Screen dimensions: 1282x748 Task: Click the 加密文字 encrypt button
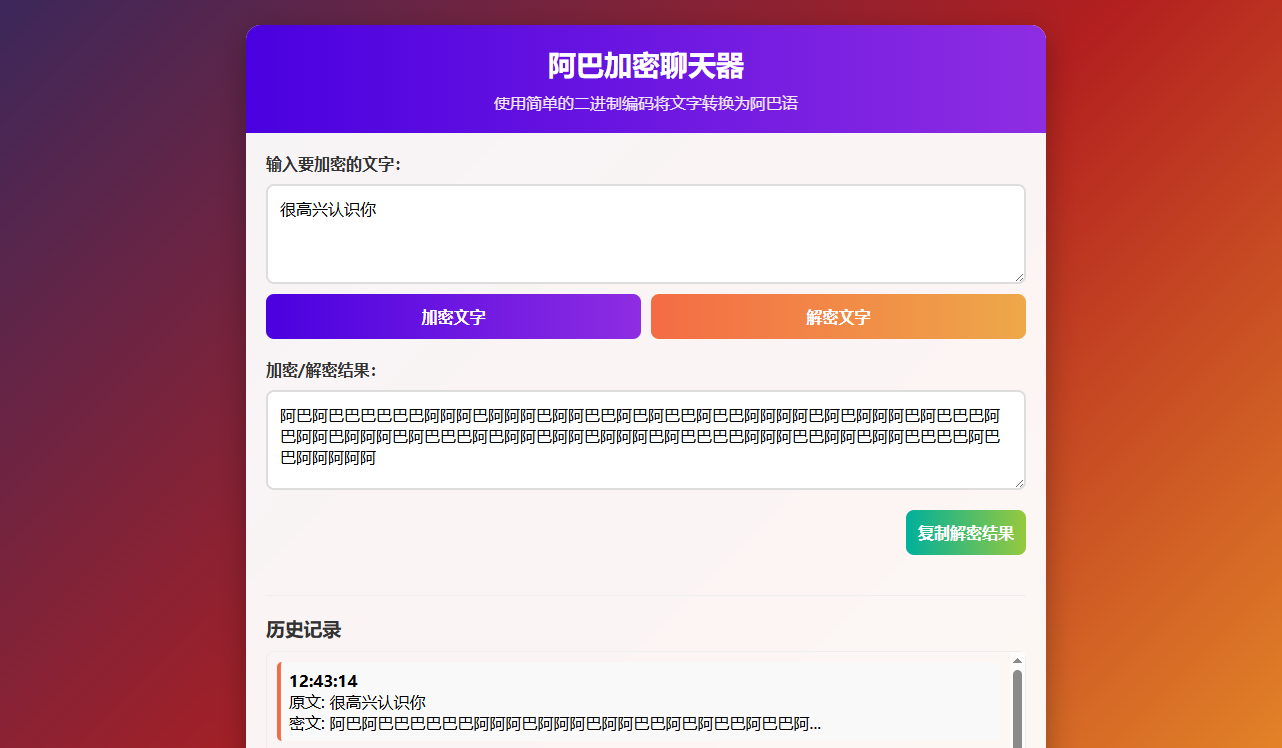tap(453, 317)
